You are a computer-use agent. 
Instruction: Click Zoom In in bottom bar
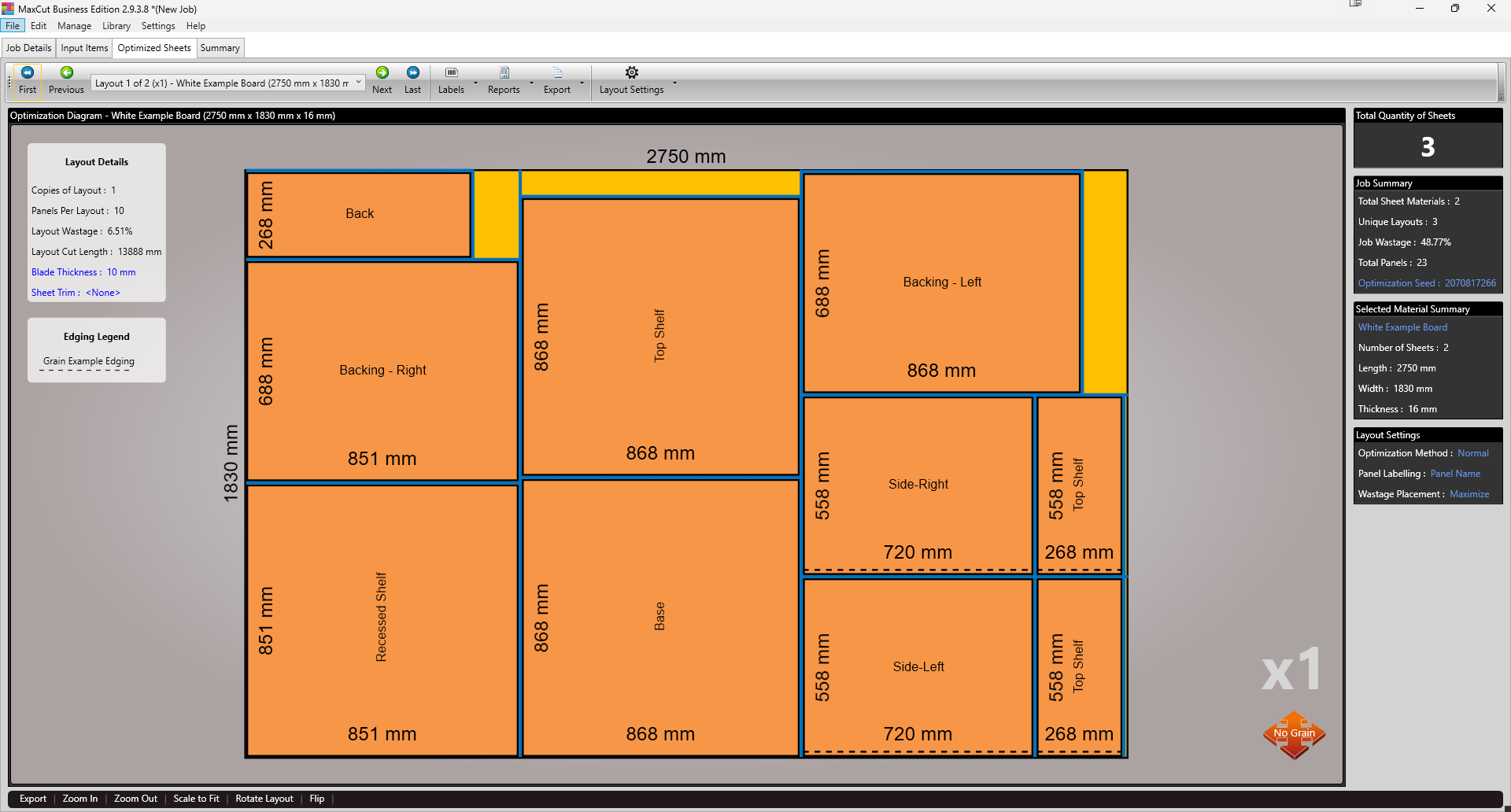click(x=80, y=799)
